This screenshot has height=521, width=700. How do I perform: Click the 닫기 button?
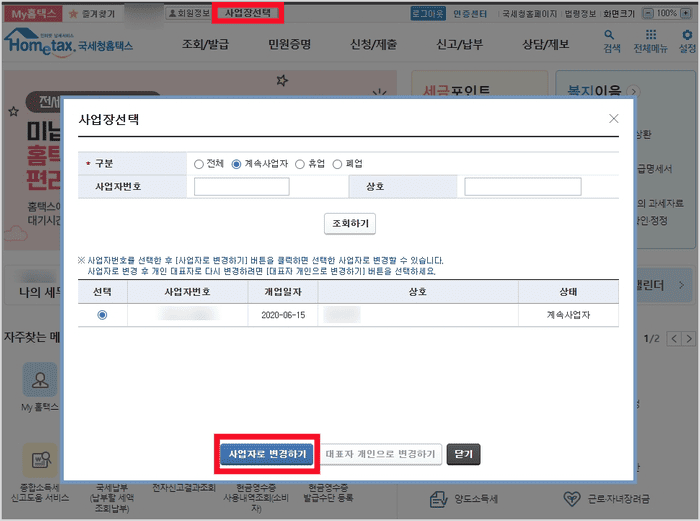pos(463,454)
